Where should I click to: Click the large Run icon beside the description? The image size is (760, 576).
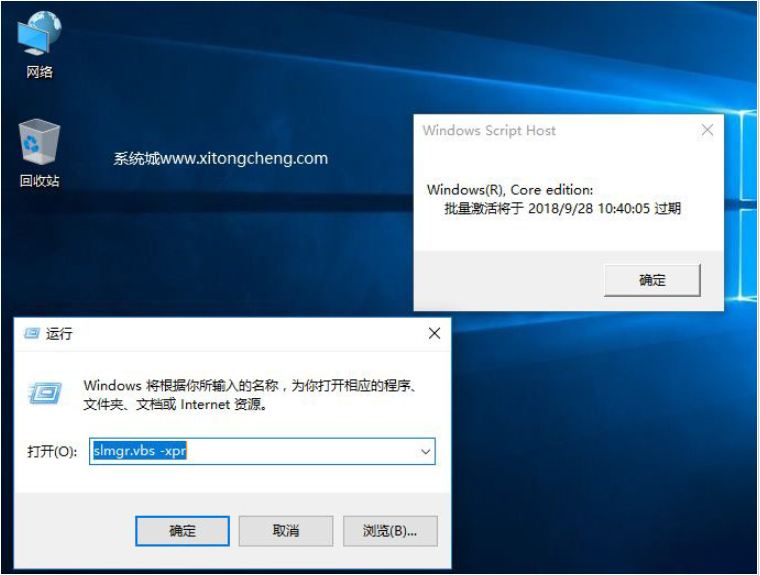45,393
